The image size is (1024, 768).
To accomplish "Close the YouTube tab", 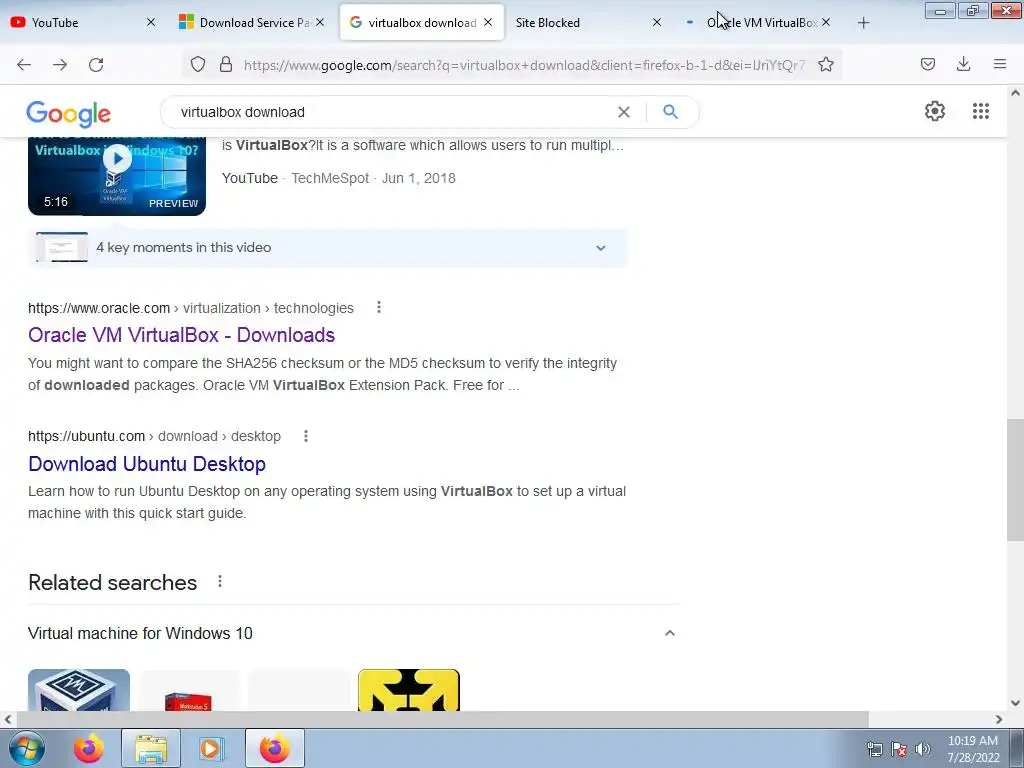I will (x=151, y=22).
